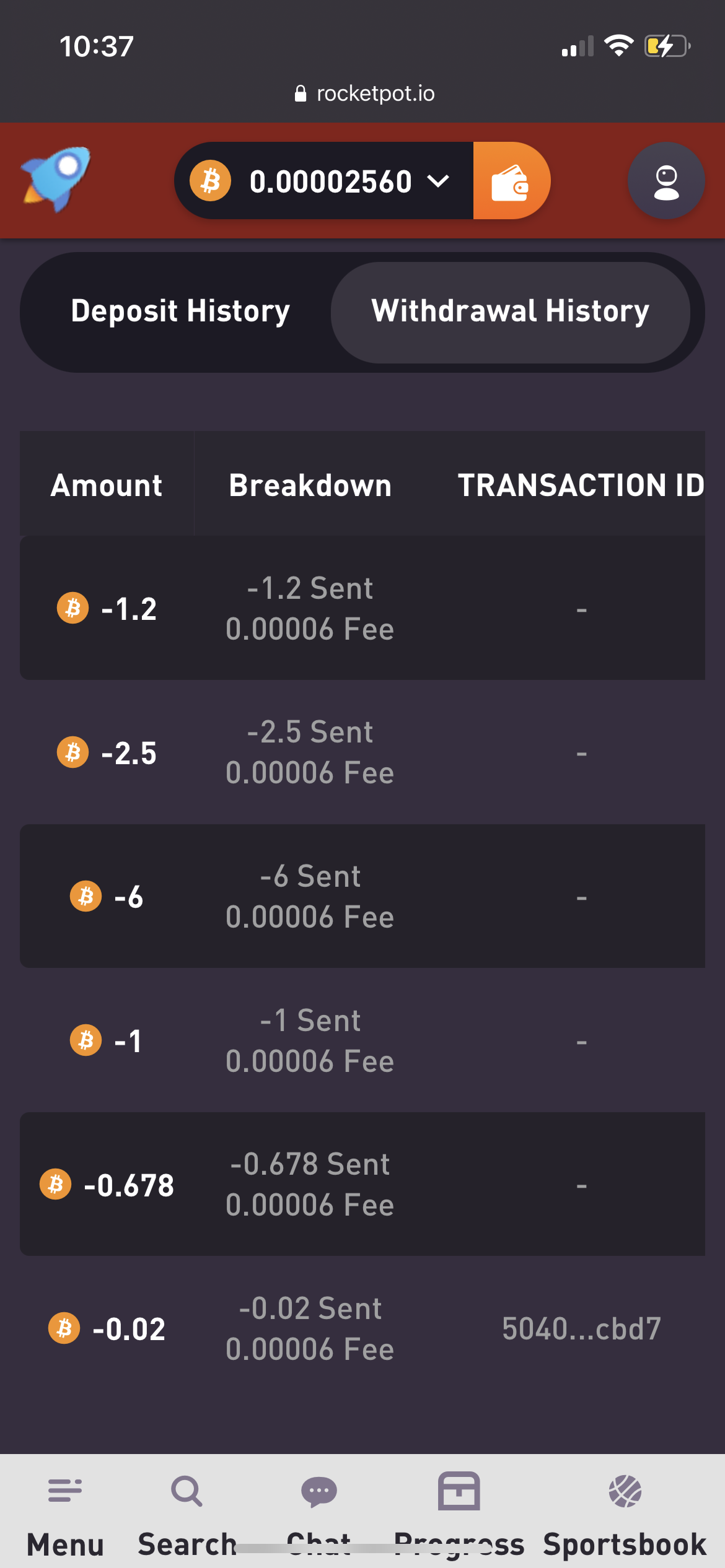Open transaction ID 5040...cbd7
Viewport: 725px width, 1568px height.
point(581,1329)
